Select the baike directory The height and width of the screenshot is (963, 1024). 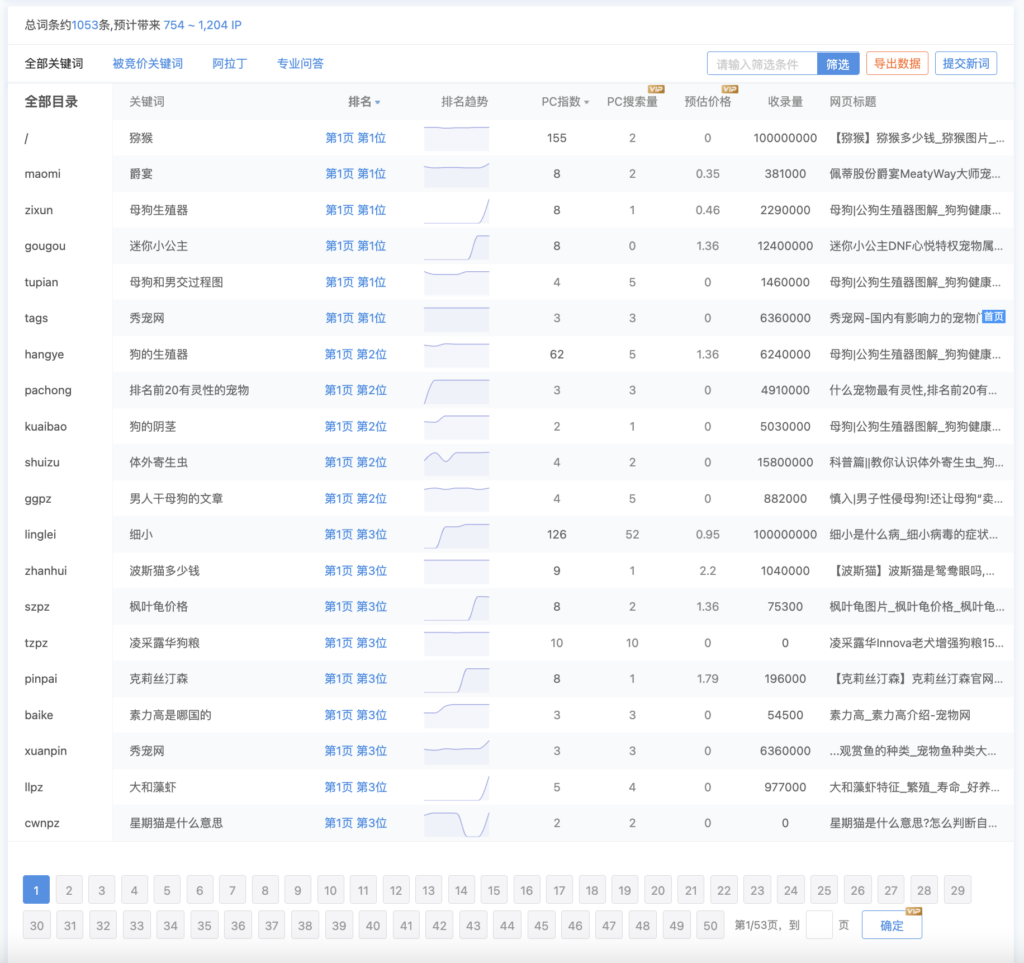point(39,715)
